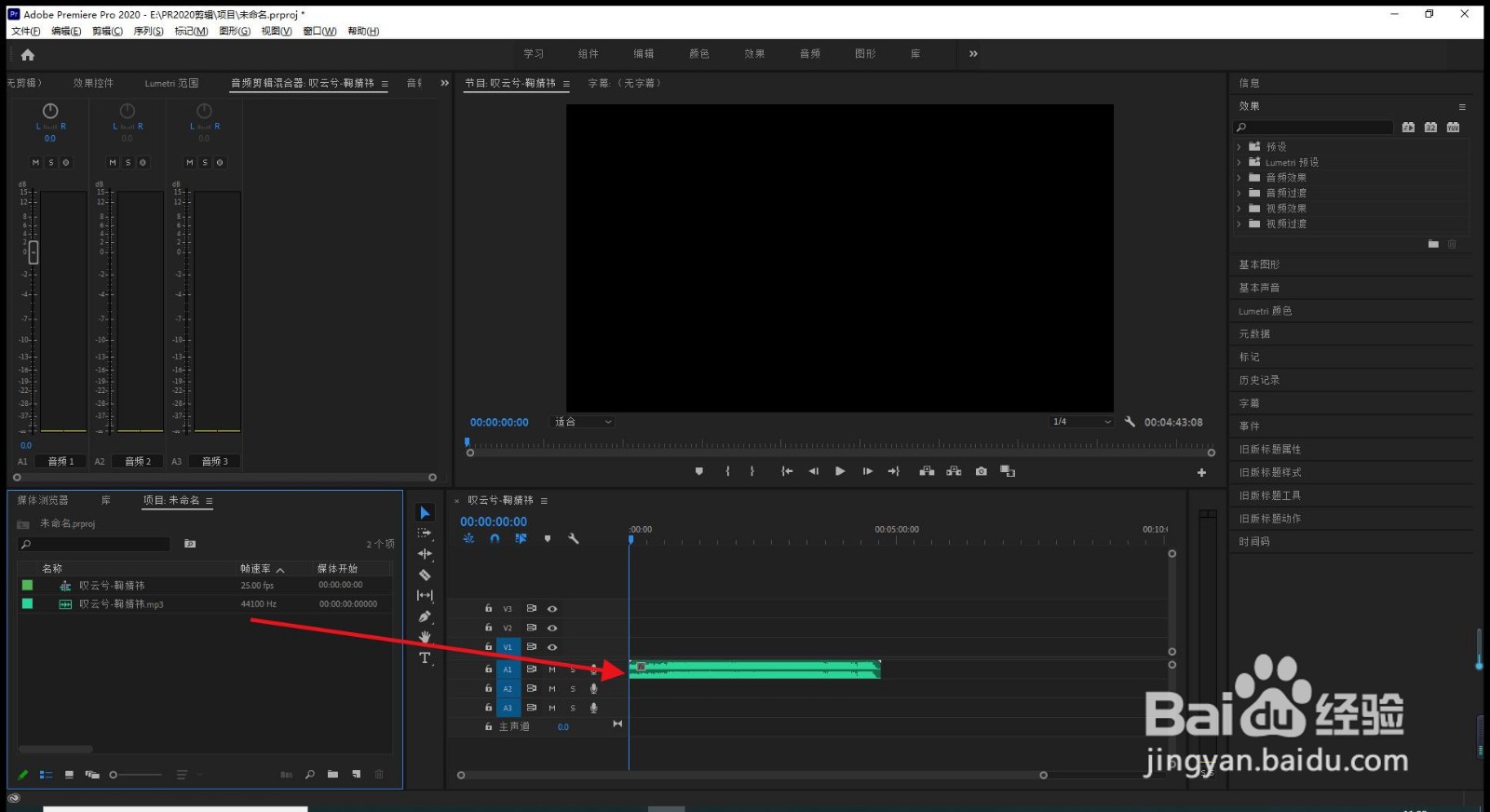Click the Lift button
Image resolution: width=1490 pixels, height=812 pixels.
click(x=927, y=471)
